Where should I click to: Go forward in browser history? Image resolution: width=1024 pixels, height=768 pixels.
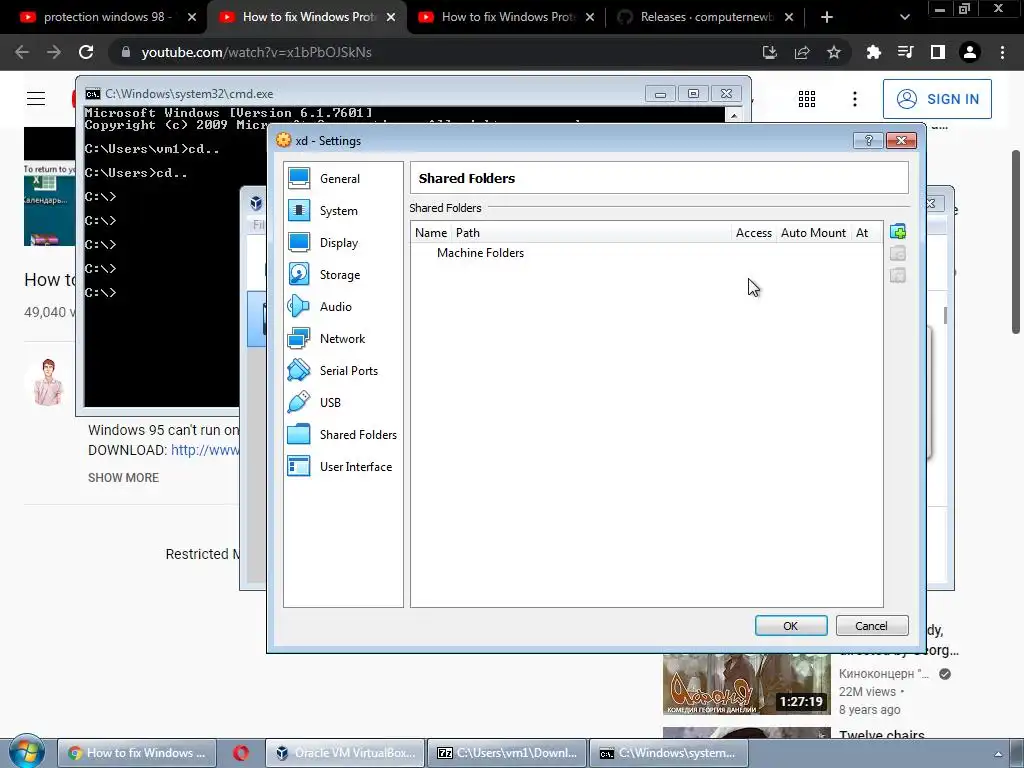[54, 52]
